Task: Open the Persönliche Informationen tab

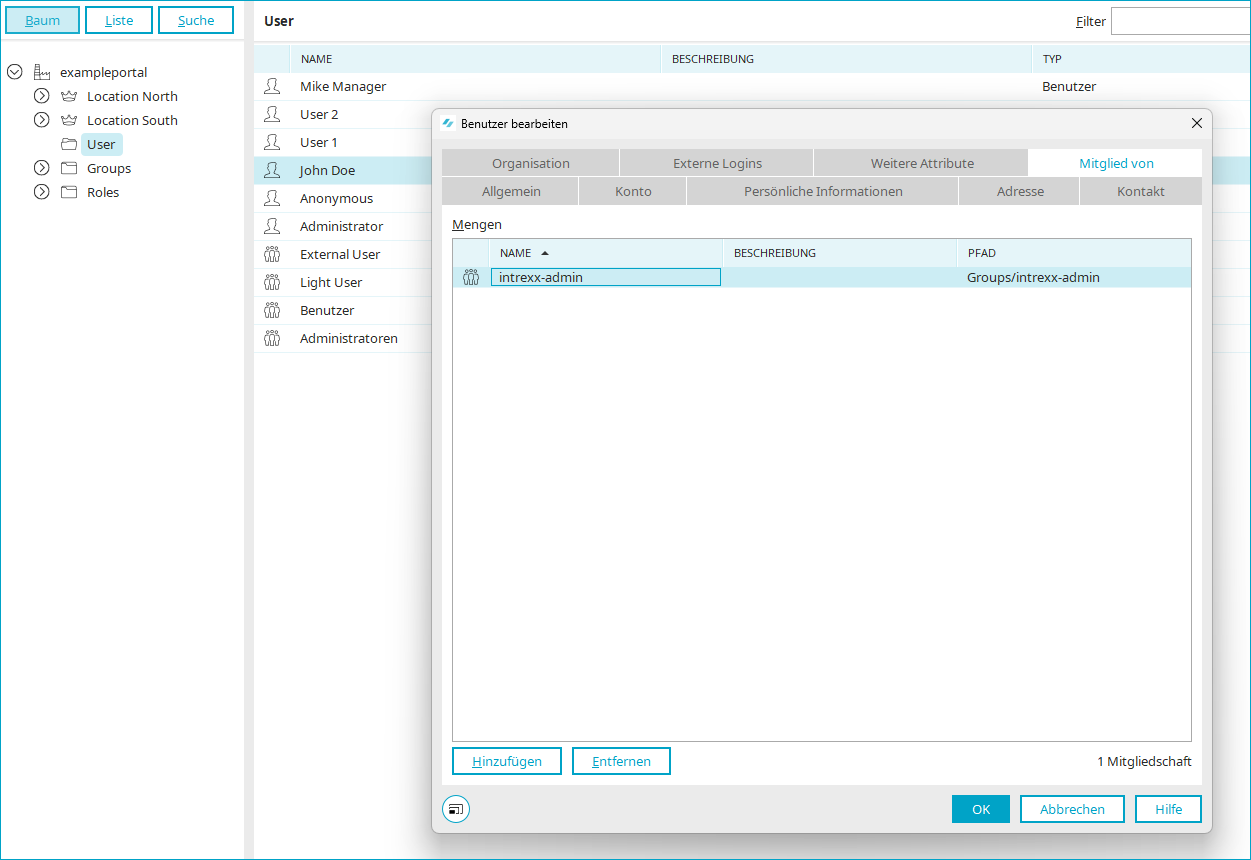Action: pyautogui.click(x=822, y=191)
